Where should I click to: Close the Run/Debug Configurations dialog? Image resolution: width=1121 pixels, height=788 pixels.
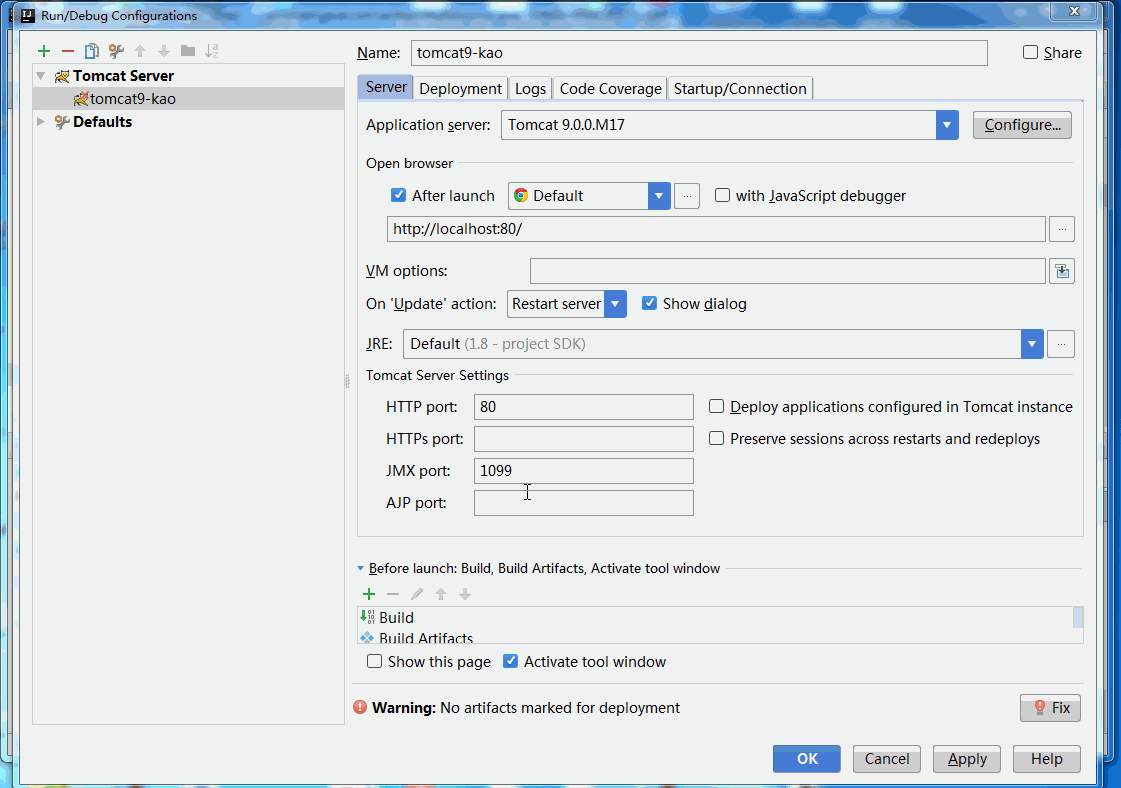click(x=1074, y=11)
